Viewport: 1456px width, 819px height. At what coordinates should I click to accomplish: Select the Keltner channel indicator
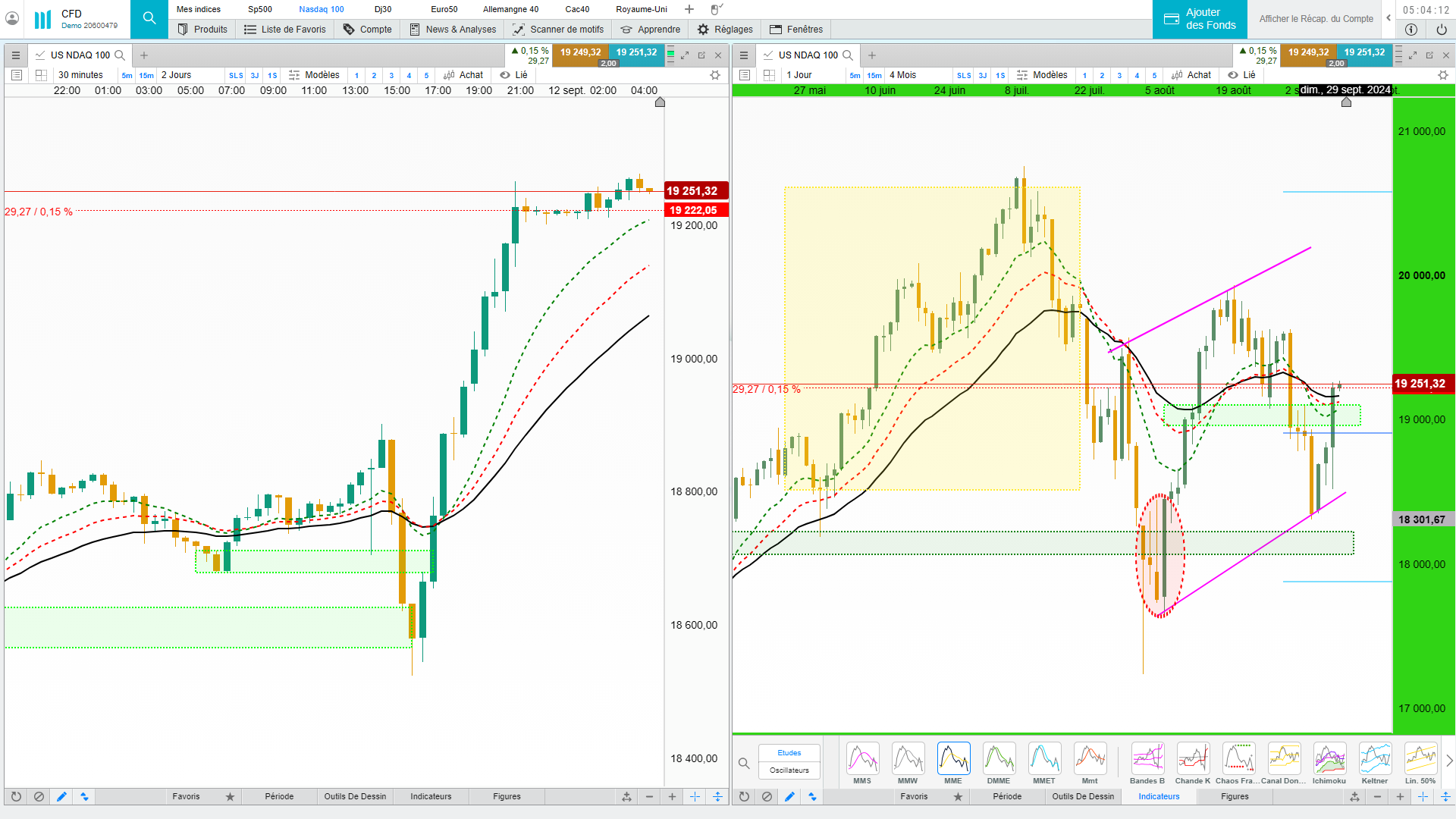click(x=1375, y=761)
